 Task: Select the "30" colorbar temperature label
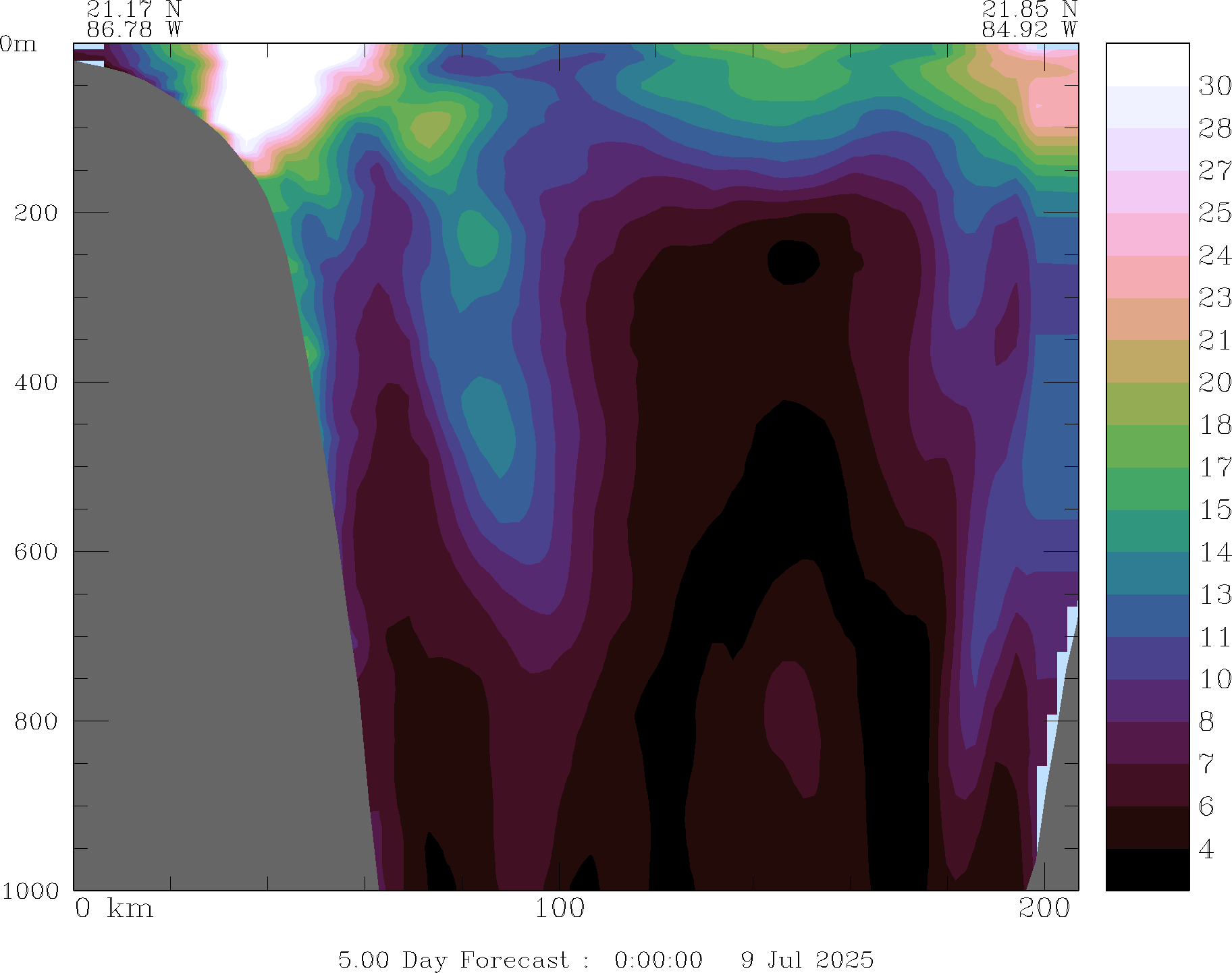[x=1214, y=86]
